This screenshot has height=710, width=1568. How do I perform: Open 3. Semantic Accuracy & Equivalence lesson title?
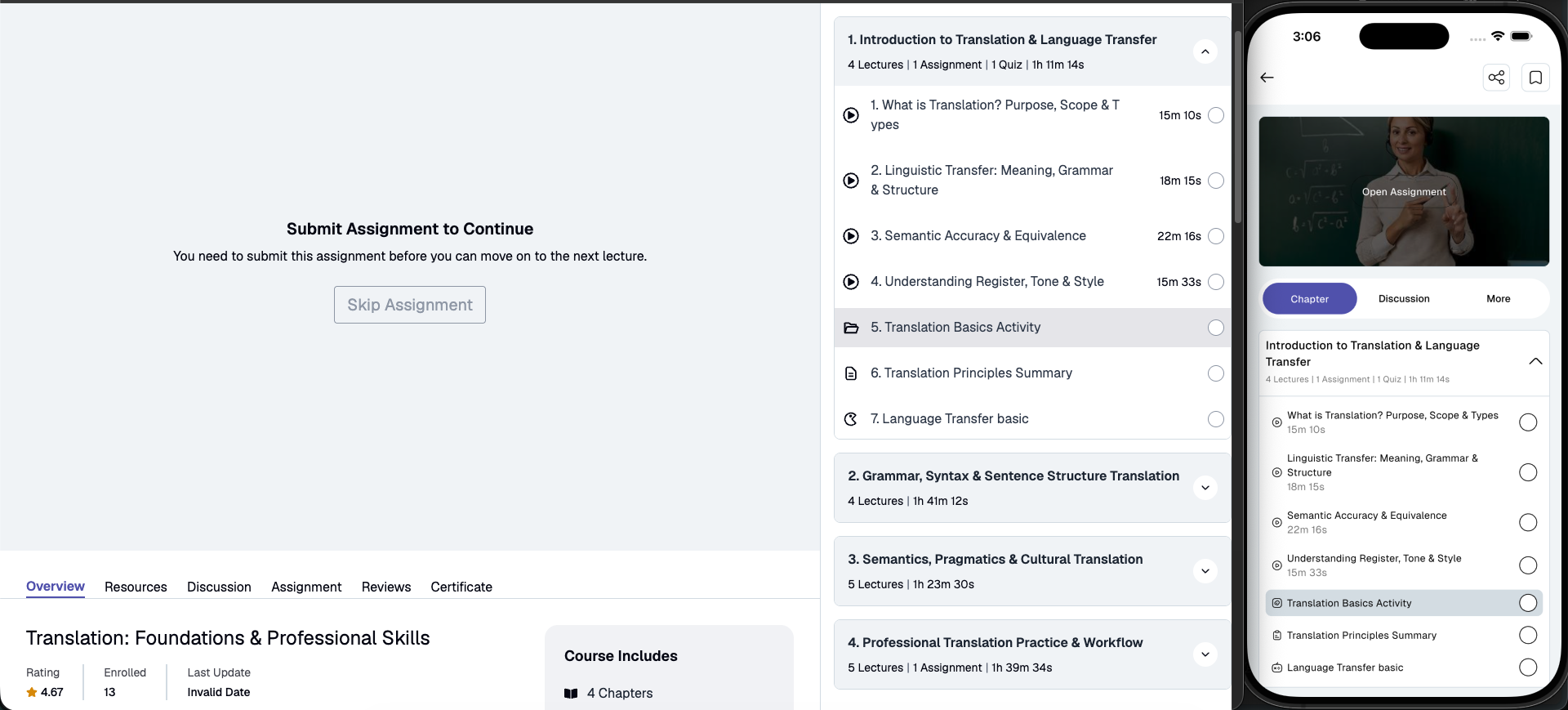(x=978, y=236)
